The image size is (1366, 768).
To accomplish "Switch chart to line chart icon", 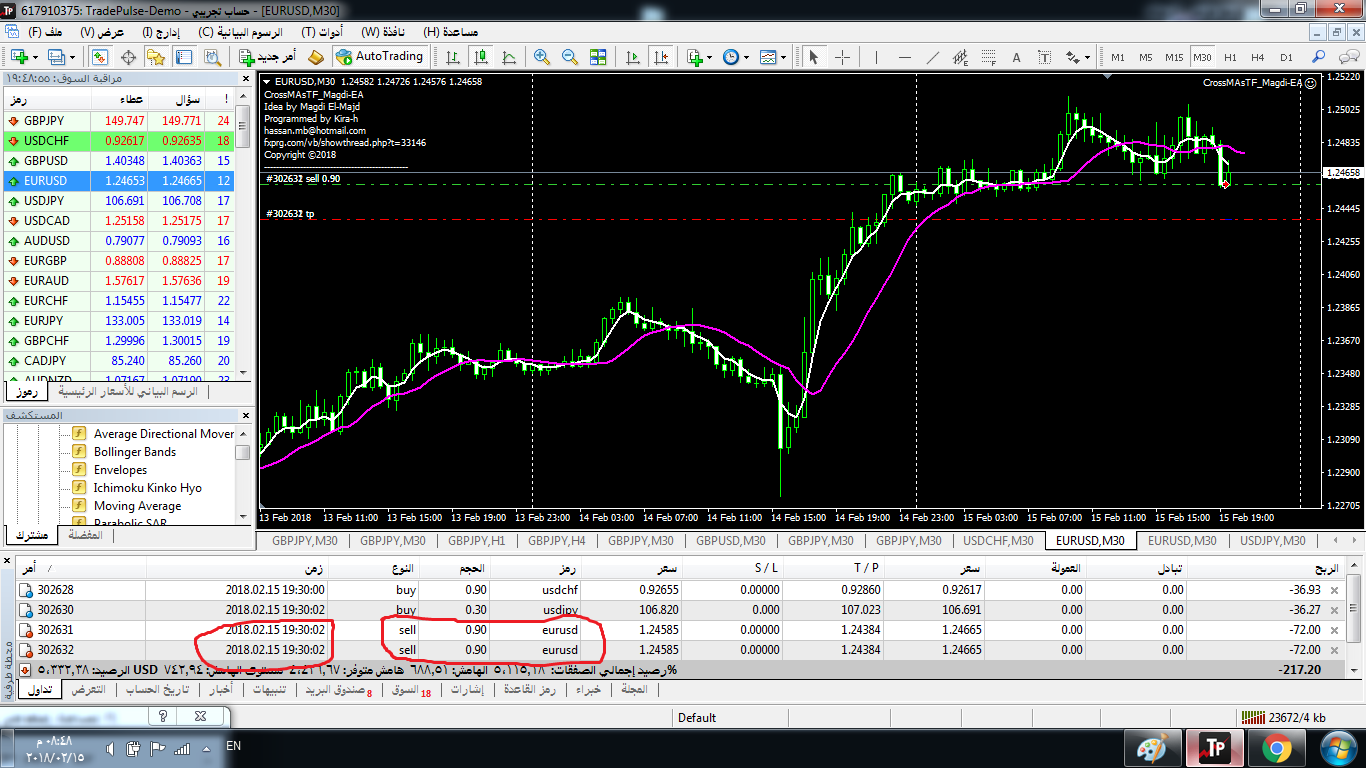I will coord(509,57).
